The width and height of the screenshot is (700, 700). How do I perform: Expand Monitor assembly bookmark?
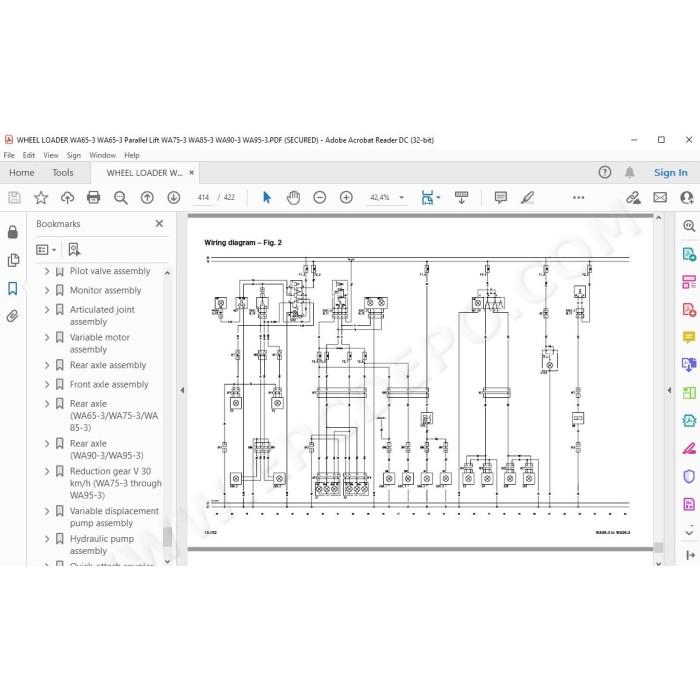47,290
